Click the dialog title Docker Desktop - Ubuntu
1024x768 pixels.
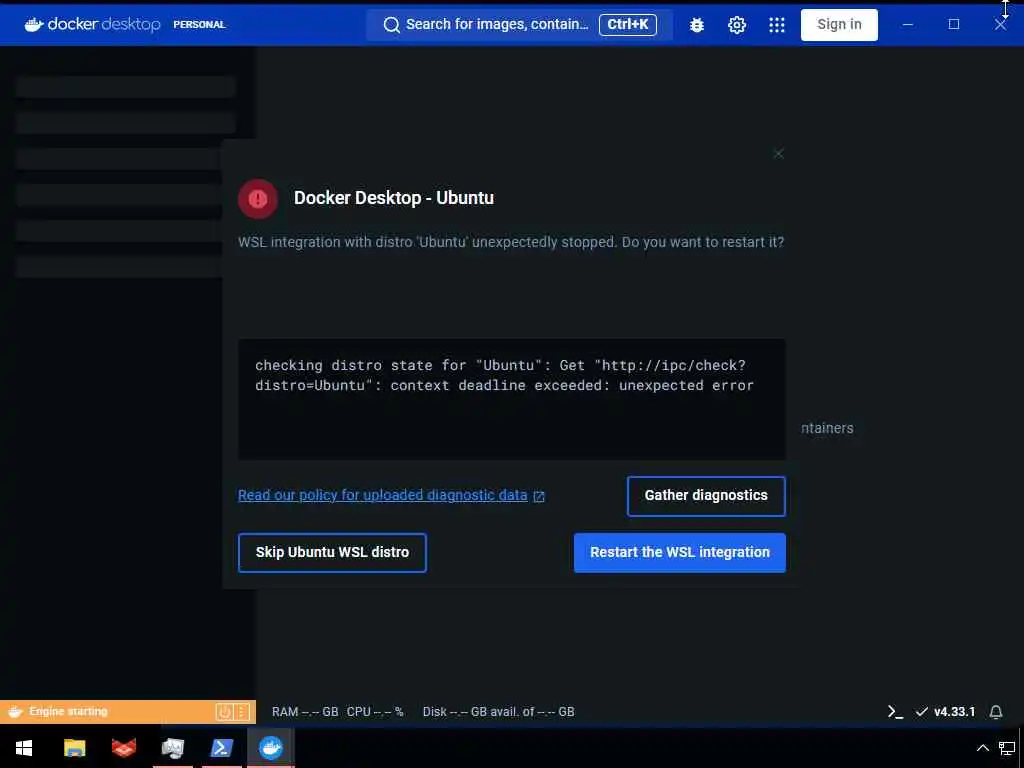coord(394,198)
